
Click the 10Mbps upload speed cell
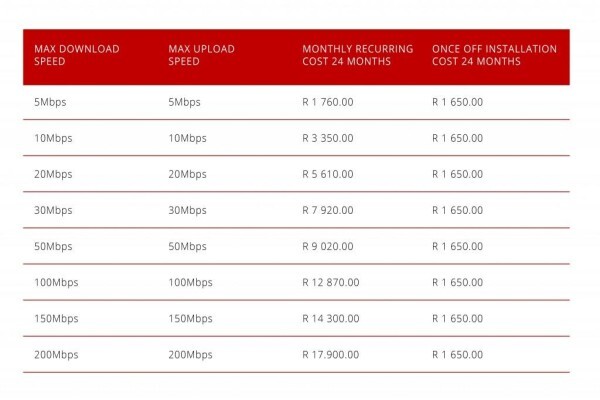[187, 138]
